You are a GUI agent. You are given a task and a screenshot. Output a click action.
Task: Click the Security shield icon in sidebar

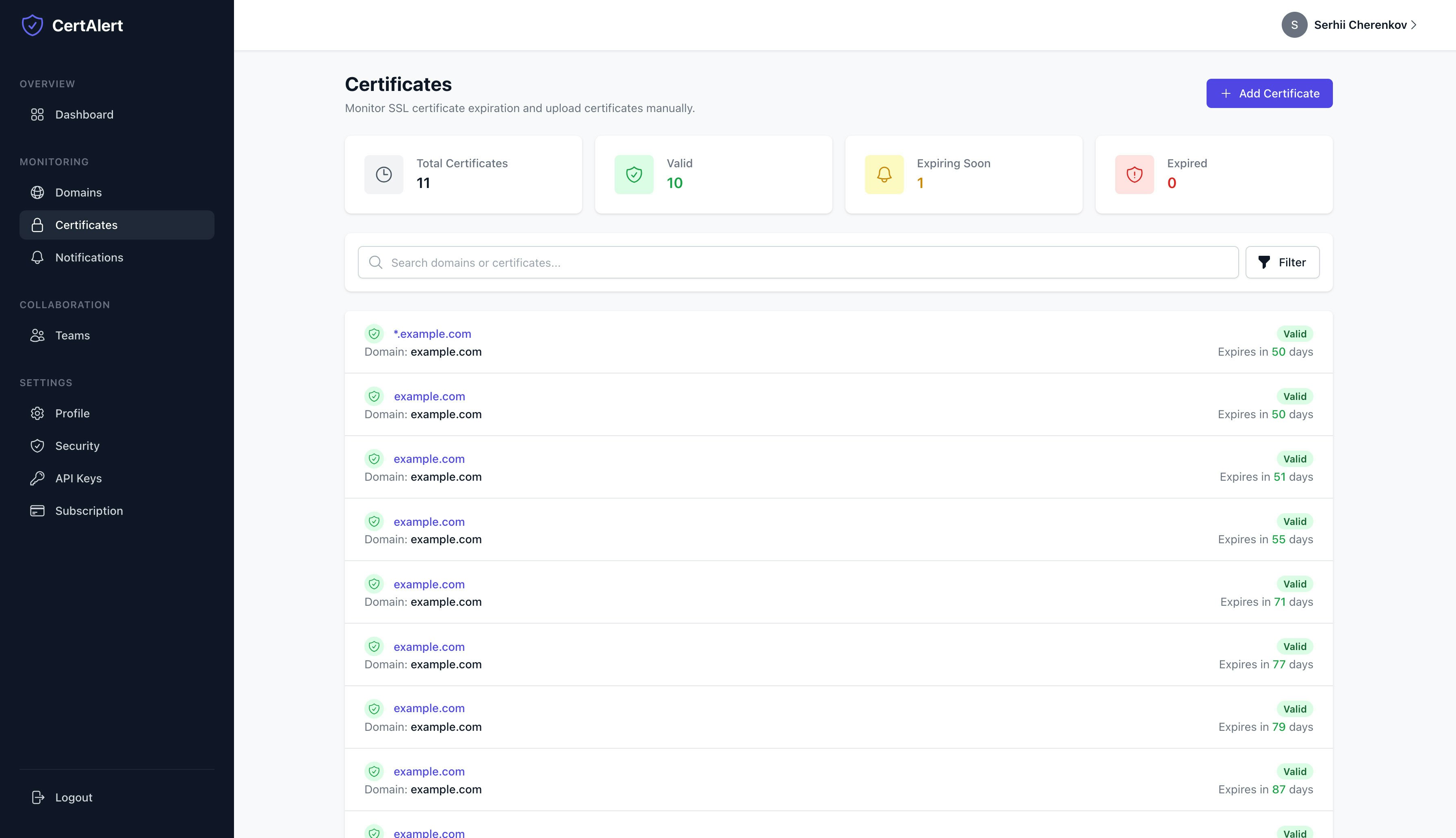pos(37,446)
